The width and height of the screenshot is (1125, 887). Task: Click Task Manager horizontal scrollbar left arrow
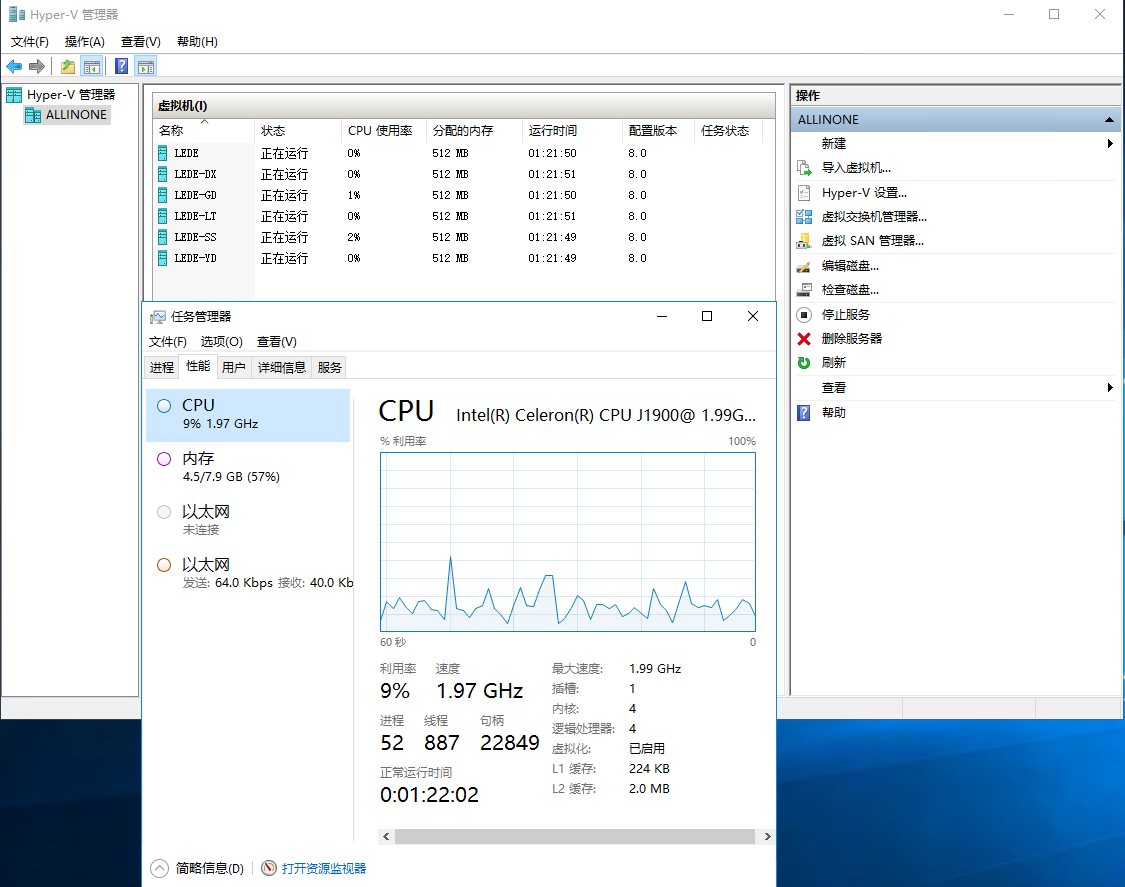386,837
